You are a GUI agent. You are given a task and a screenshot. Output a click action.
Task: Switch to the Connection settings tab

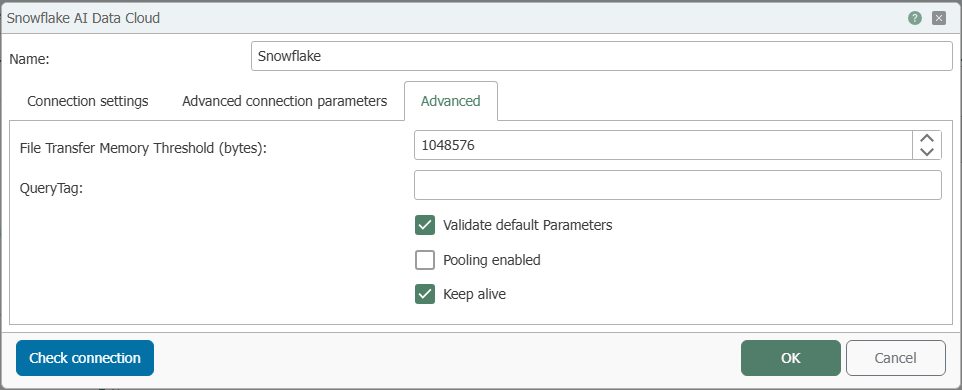88,101
